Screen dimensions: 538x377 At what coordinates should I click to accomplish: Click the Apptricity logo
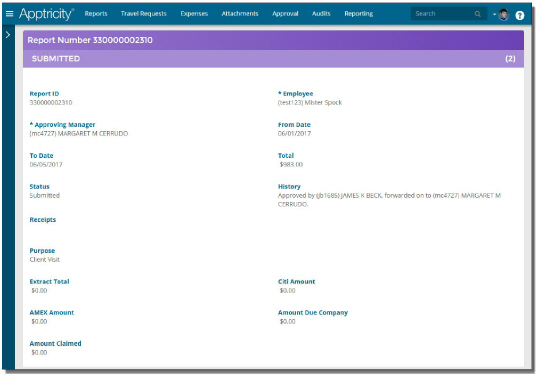coord(46,14)
